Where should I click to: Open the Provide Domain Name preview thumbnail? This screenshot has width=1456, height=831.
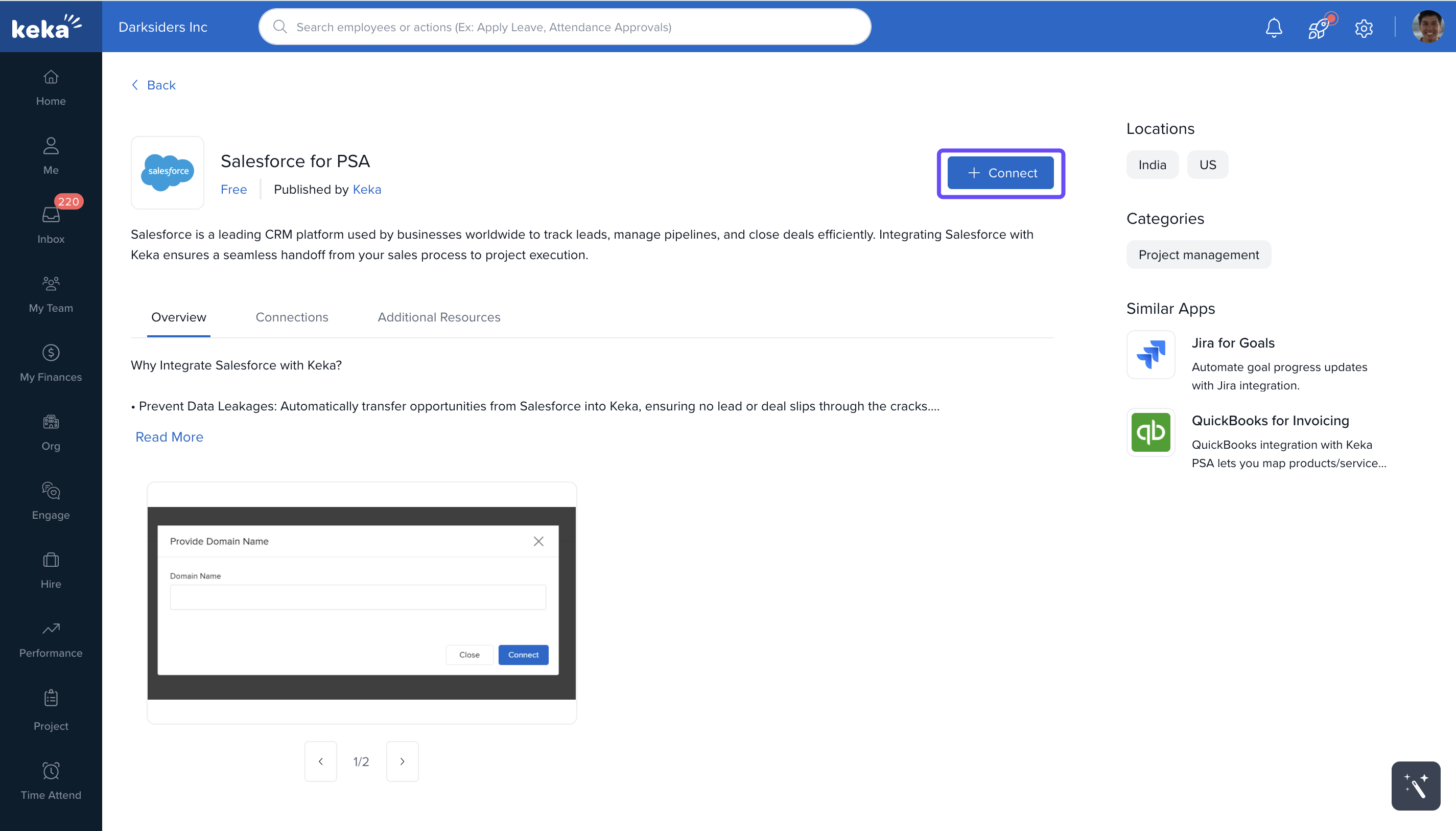(x=361, y=603)
